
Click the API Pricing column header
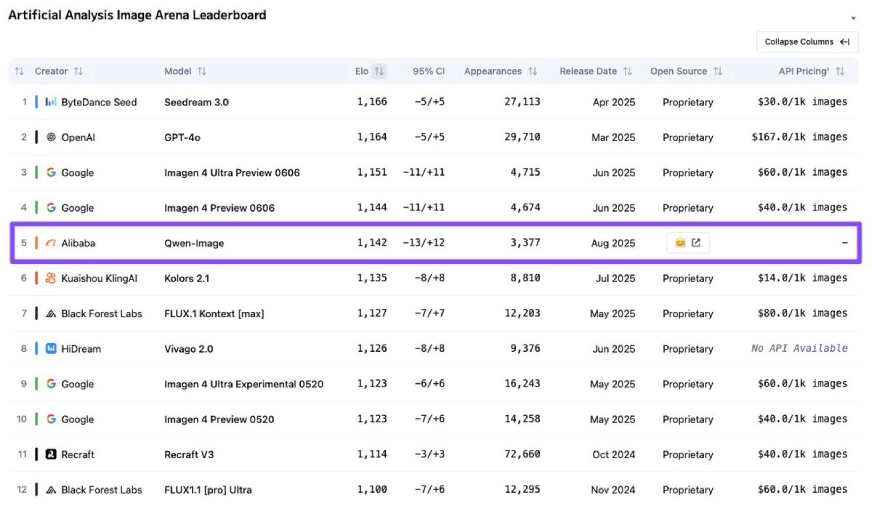pos(804,71)
